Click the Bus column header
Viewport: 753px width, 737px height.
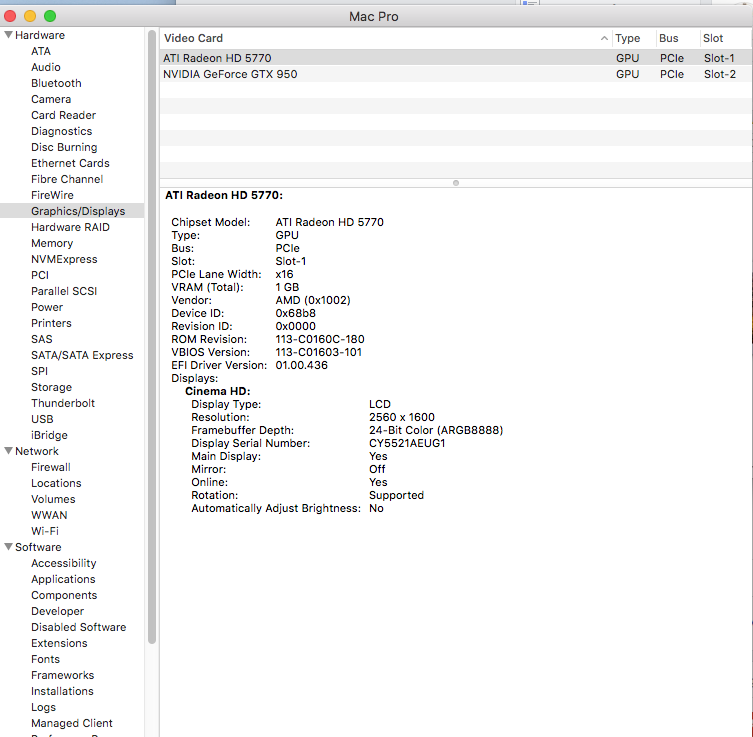coord(677,38)
